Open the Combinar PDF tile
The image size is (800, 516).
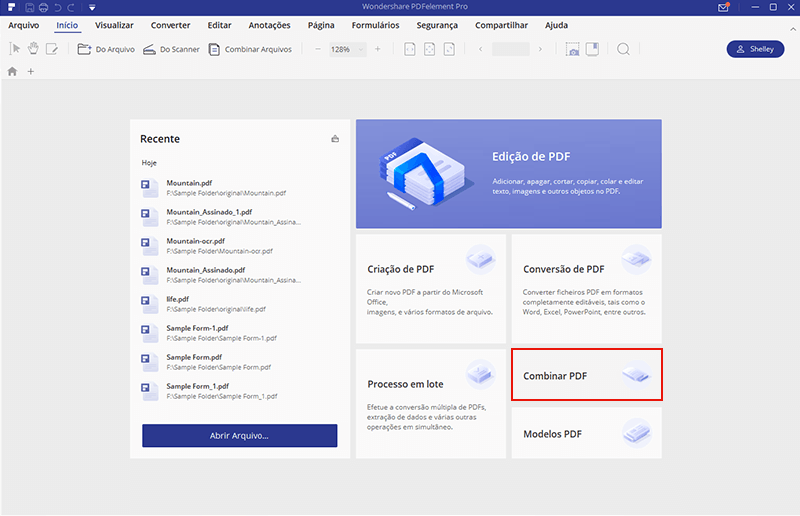tap(586, 375)
